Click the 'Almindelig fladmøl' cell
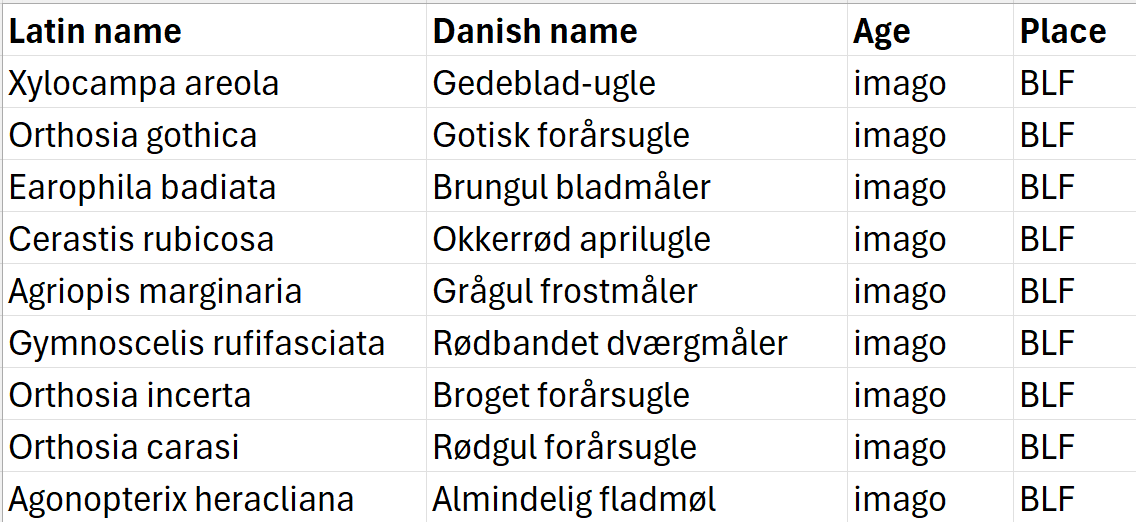Viewport: 1136px width, 522px height. [x=574, y=499]
